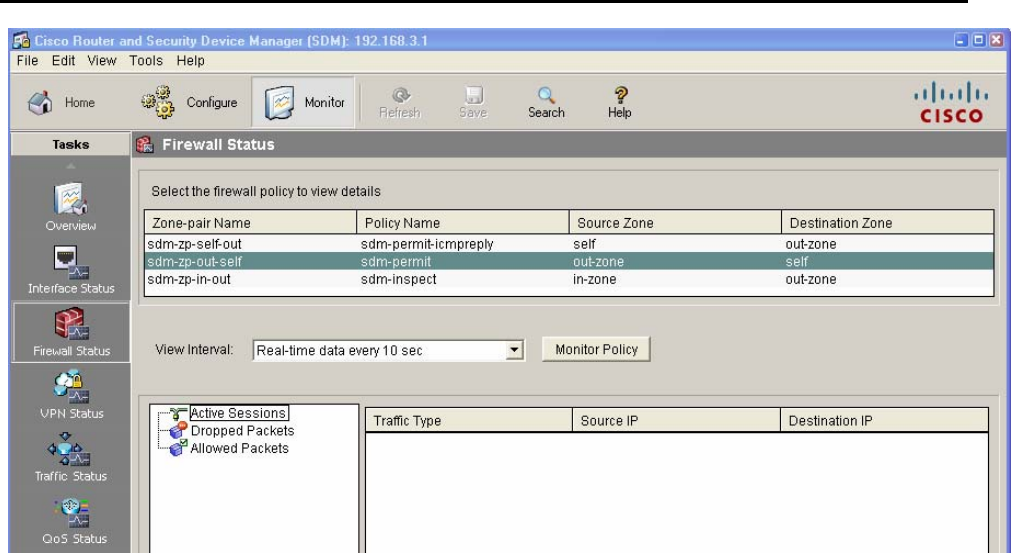Click Zone-pair Name column header
Screen dimensions: 1011x553
[x=251, y=223]
